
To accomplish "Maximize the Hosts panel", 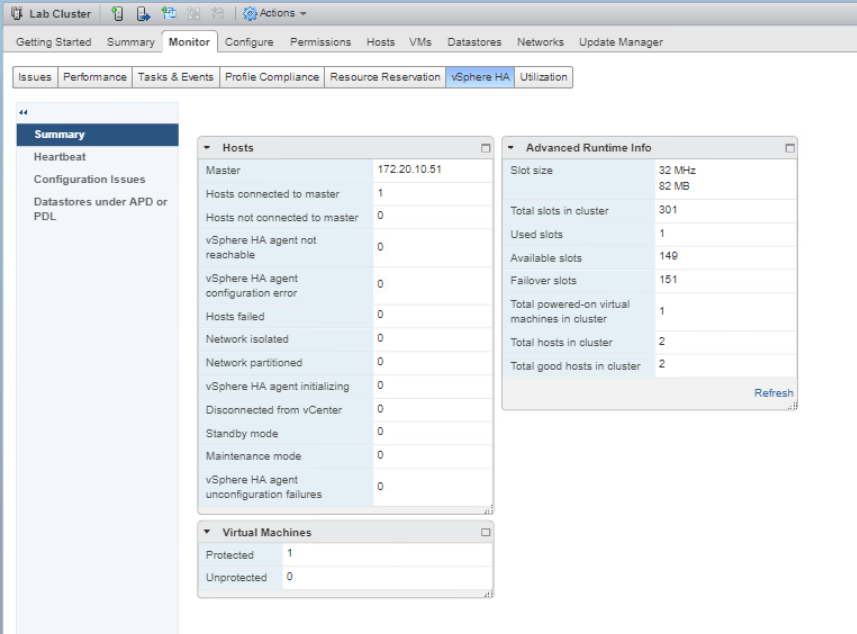I will [486, 148].
